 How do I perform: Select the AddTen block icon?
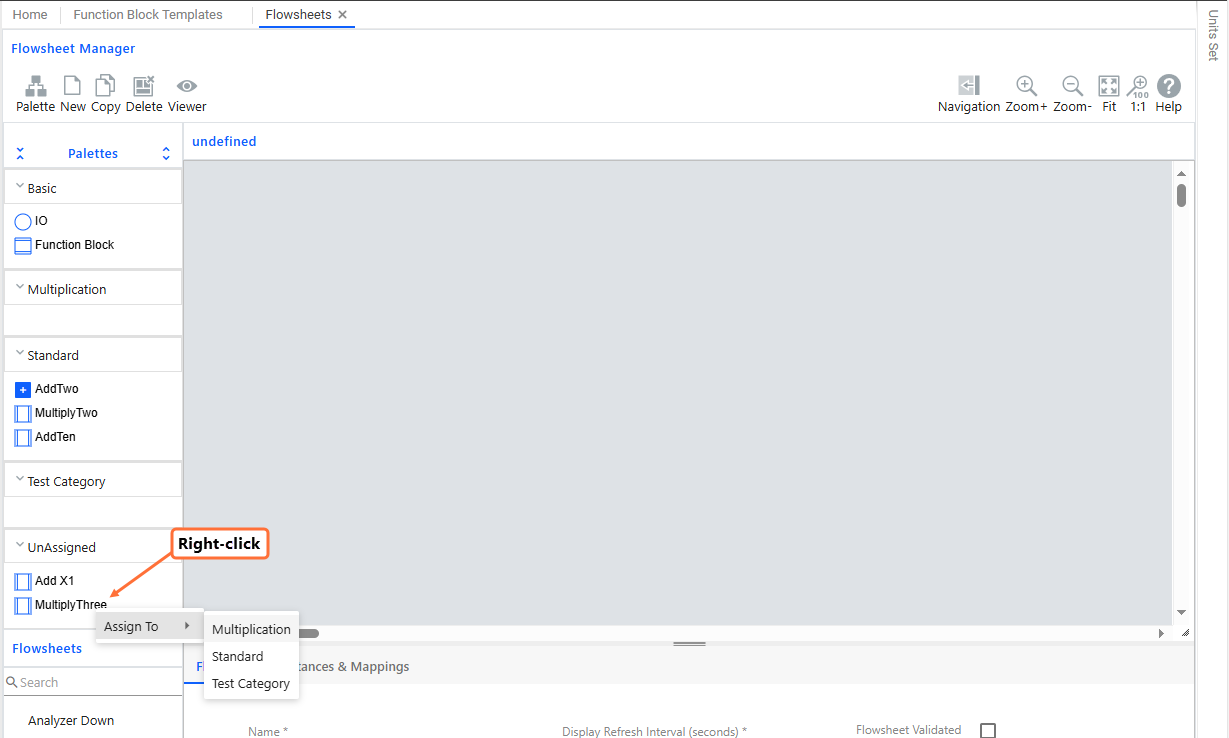[x=23, y=438]
